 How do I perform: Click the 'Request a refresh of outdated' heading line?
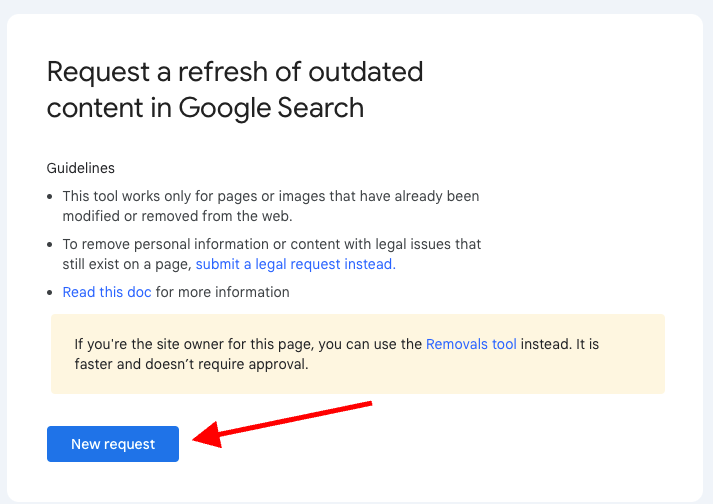[235, 72]
